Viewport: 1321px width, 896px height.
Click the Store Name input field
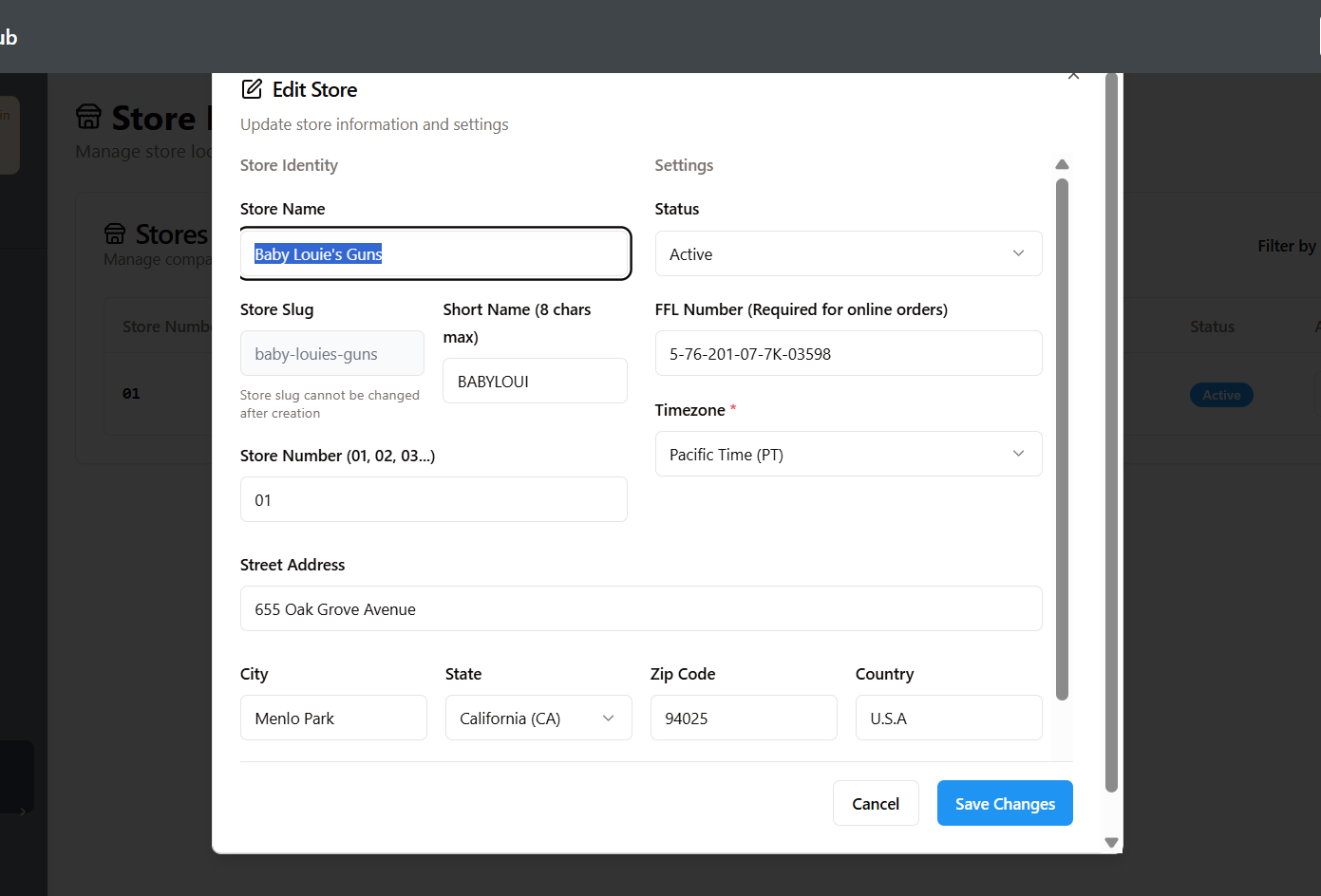435,253
